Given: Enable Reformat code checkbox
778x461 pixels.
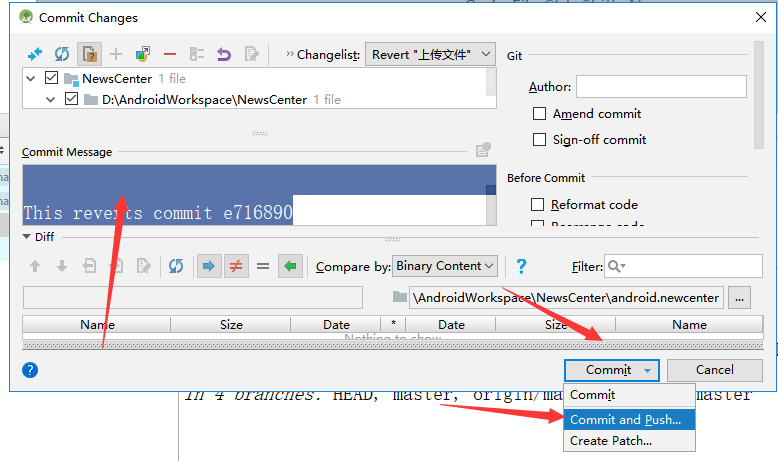Looking at the screenshot, I should tap(537, 204).
